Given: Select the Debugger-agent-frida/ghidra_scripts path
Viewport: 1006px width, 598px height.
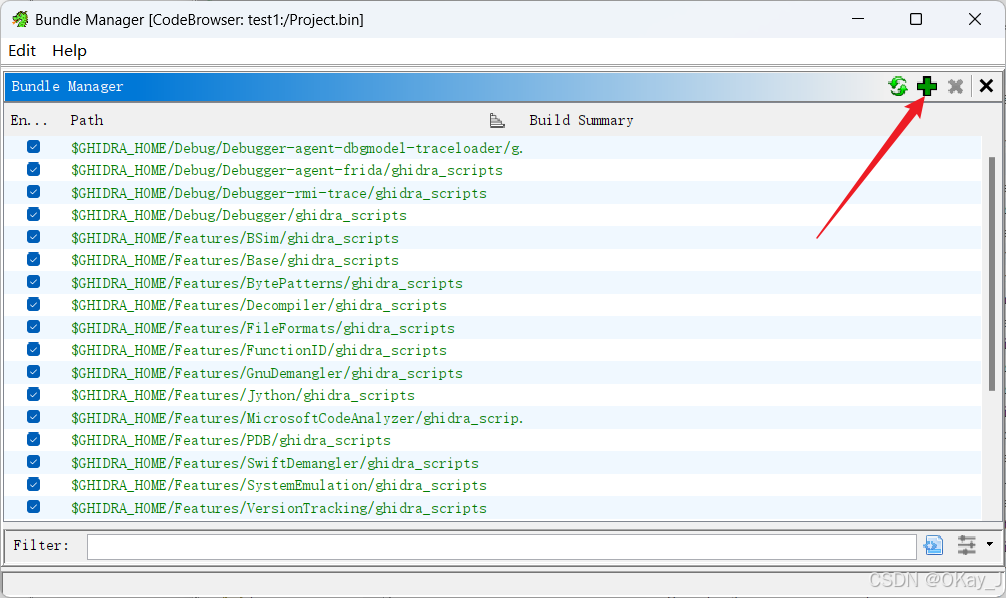Looking at the screenshot, I should 287,171.
